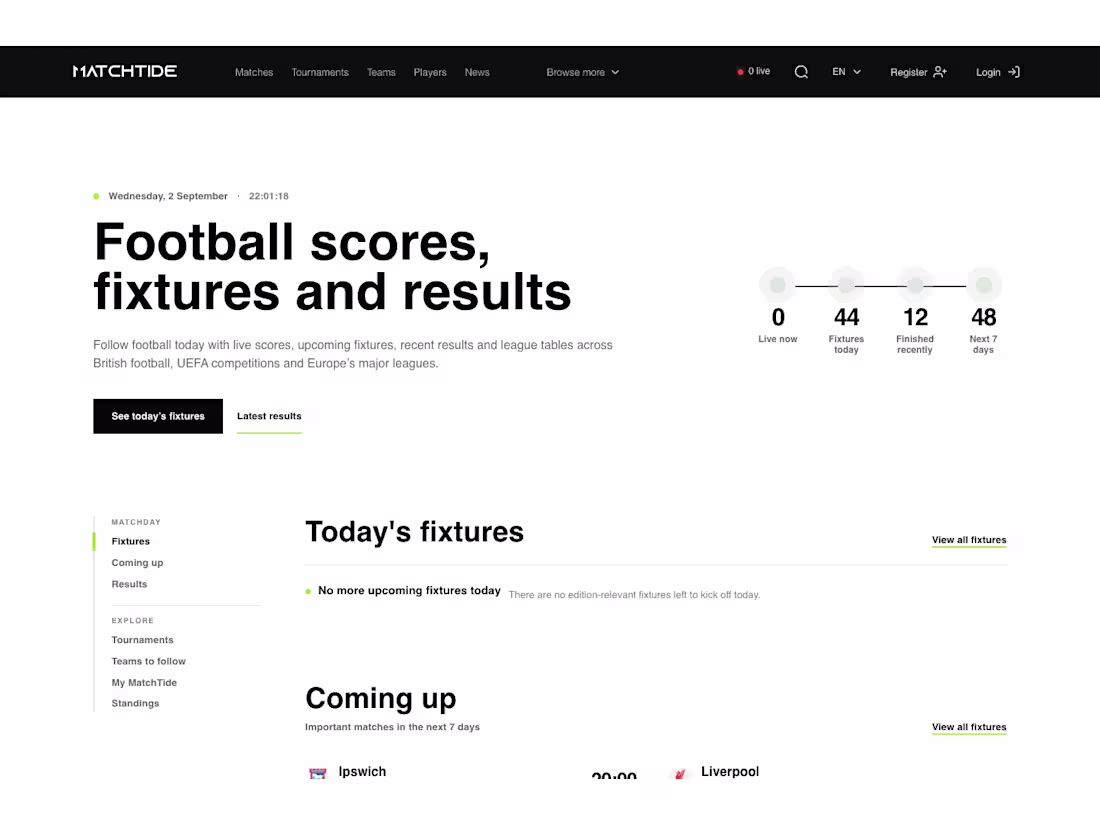This screenshot has height=825, width=1100.
Task: Select the Fixtures today stat circle
Action: 846,285
